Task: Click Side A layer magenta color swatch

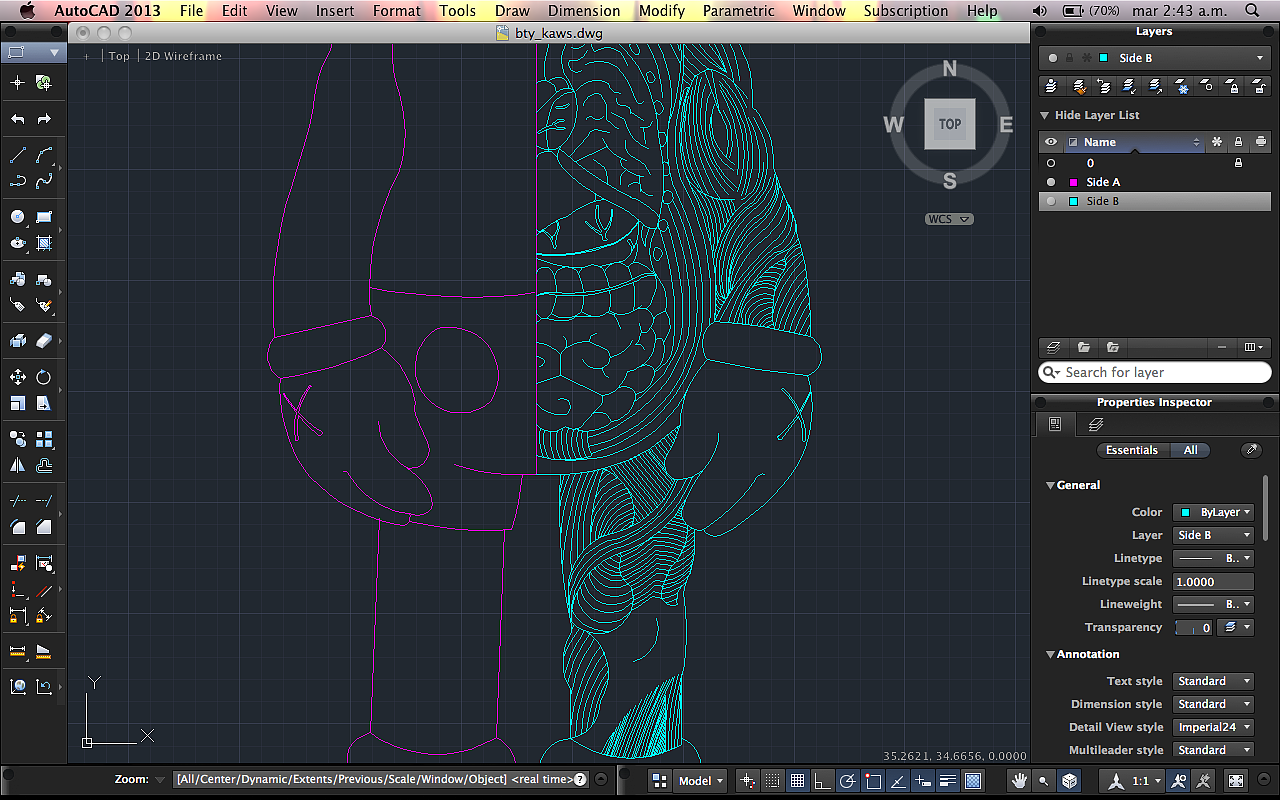Action: 1073,182
